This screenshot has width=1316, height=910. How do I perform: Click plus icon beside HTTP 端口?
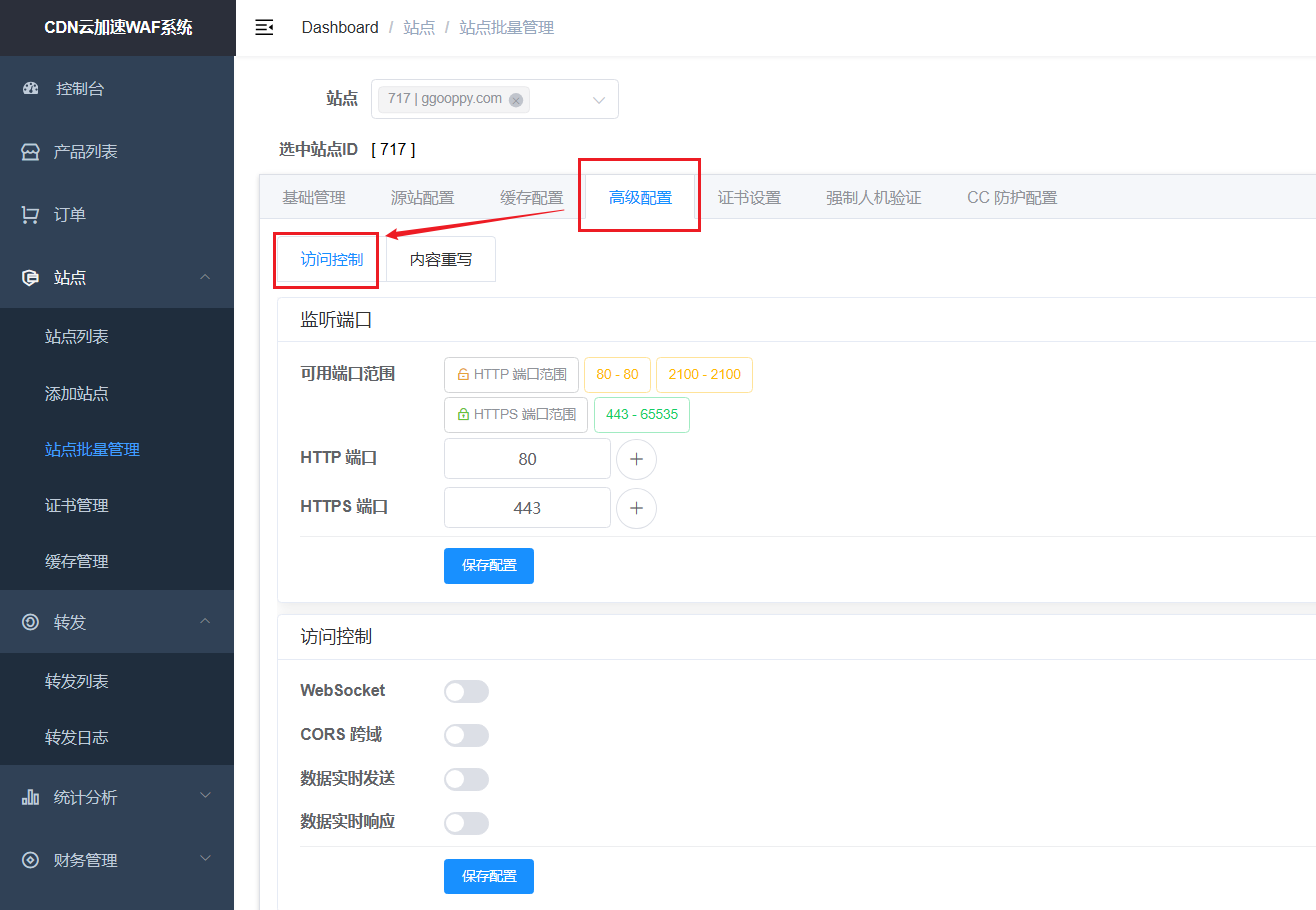click(x=636, y=459)
